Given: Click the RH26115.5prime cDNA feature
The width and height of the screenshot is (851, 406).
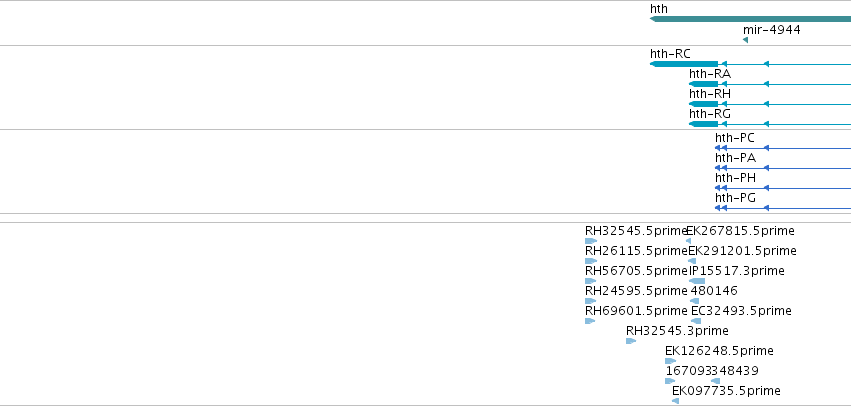Looking at the screenshot, I should pyautogui.click(x=591, y=261).
